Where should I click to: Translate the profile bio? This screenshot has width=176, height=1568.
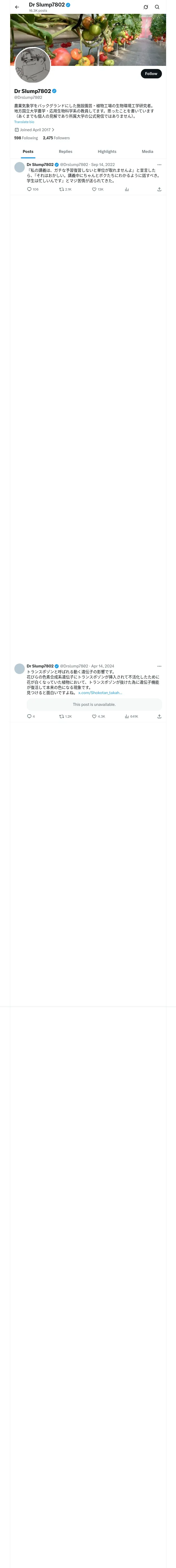coord(24,122)
